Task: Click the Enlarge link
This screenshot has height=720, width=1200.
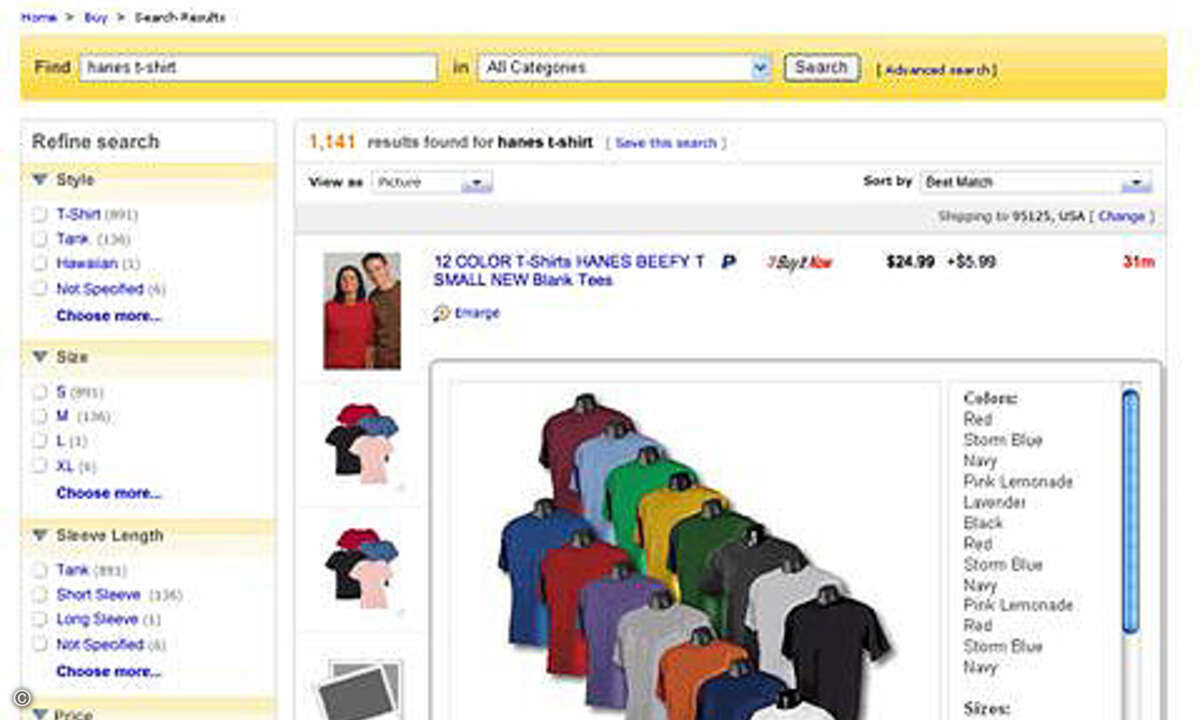Action: coord(477,313)
